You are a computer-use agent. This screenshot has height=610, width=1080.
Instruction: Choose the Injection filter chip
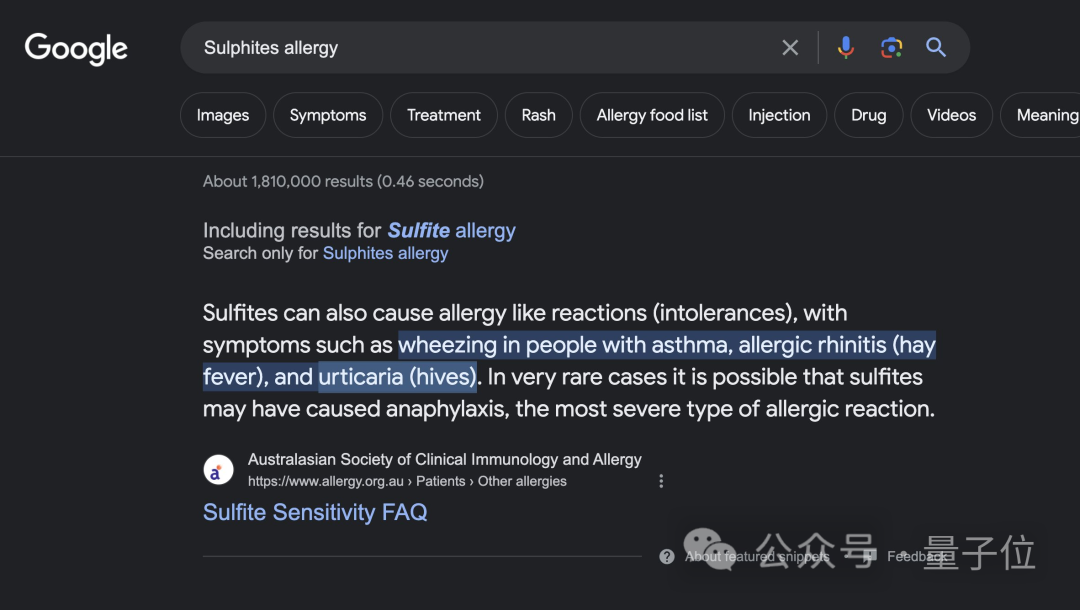(779, 115)
